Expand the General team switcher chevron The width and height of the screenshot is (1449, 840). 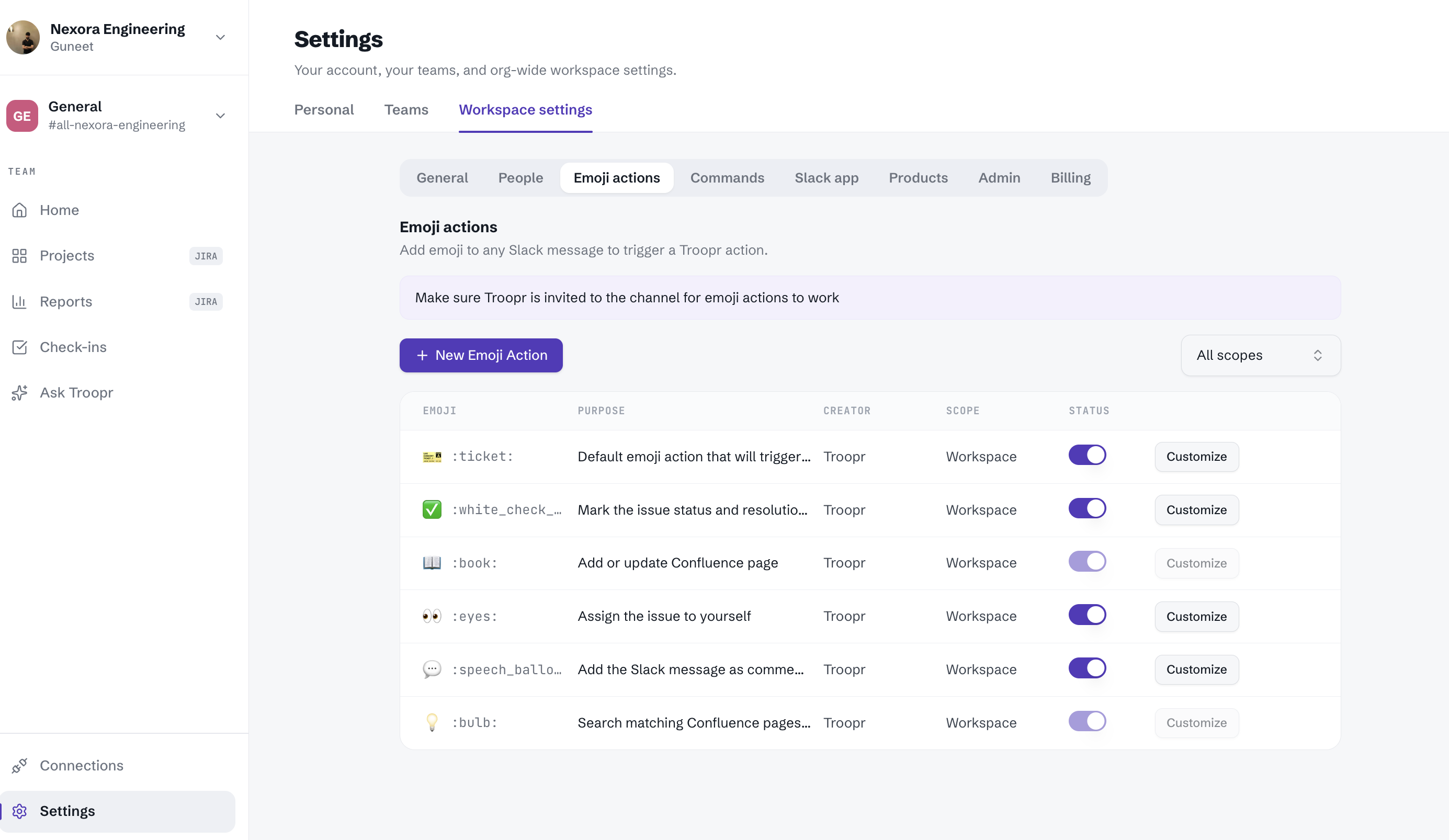coord(220,116)
